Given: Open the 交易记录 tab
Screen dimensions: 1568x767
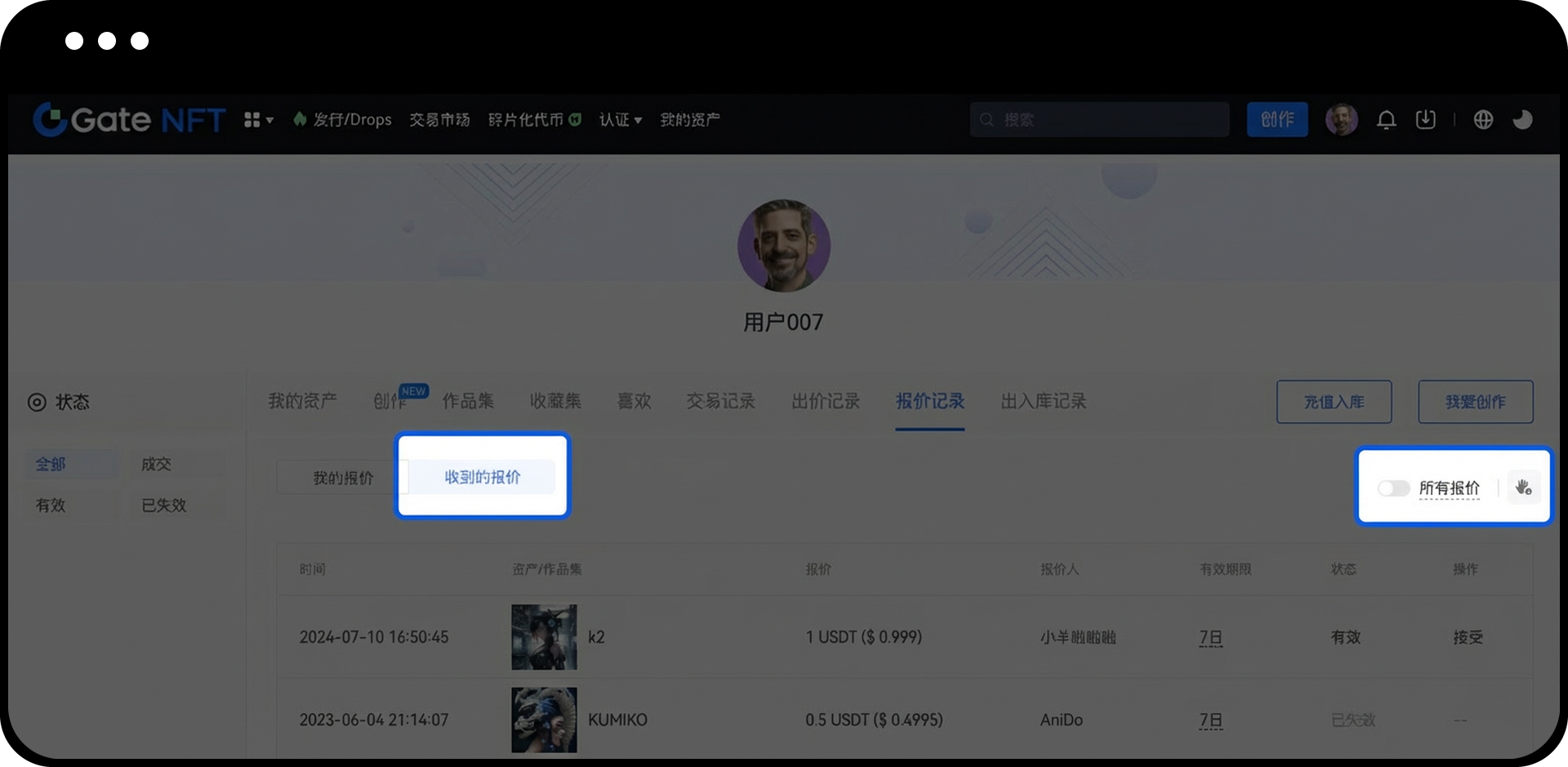Looking at the screenshot, I should pos(719,401).
